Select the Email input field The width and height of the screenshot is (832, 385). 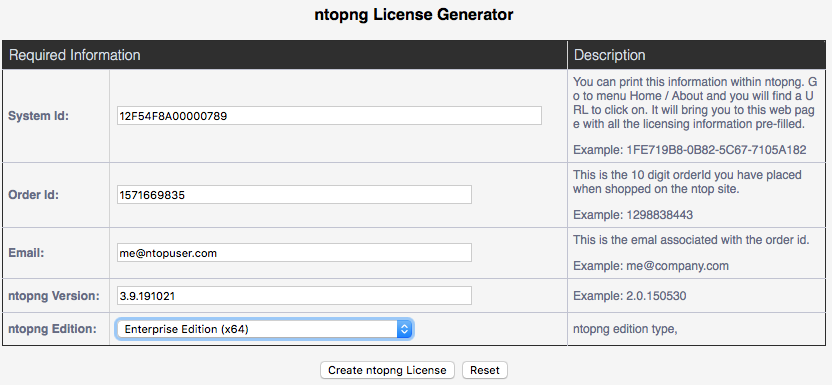pyautogui.click(x=294, y=253)
